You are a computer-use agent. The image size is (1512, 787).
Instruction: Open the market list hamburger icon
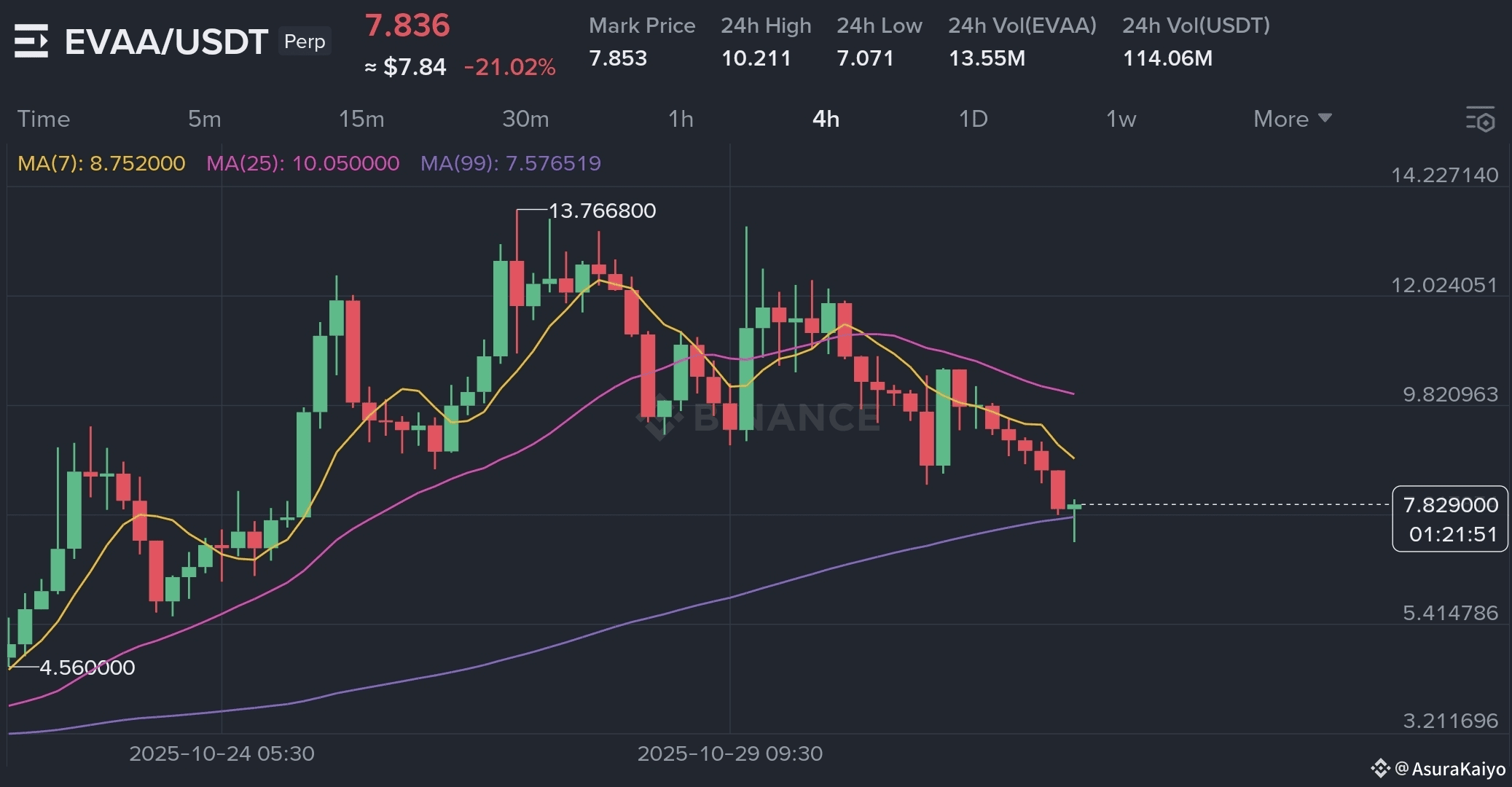(x=31, y=41)
